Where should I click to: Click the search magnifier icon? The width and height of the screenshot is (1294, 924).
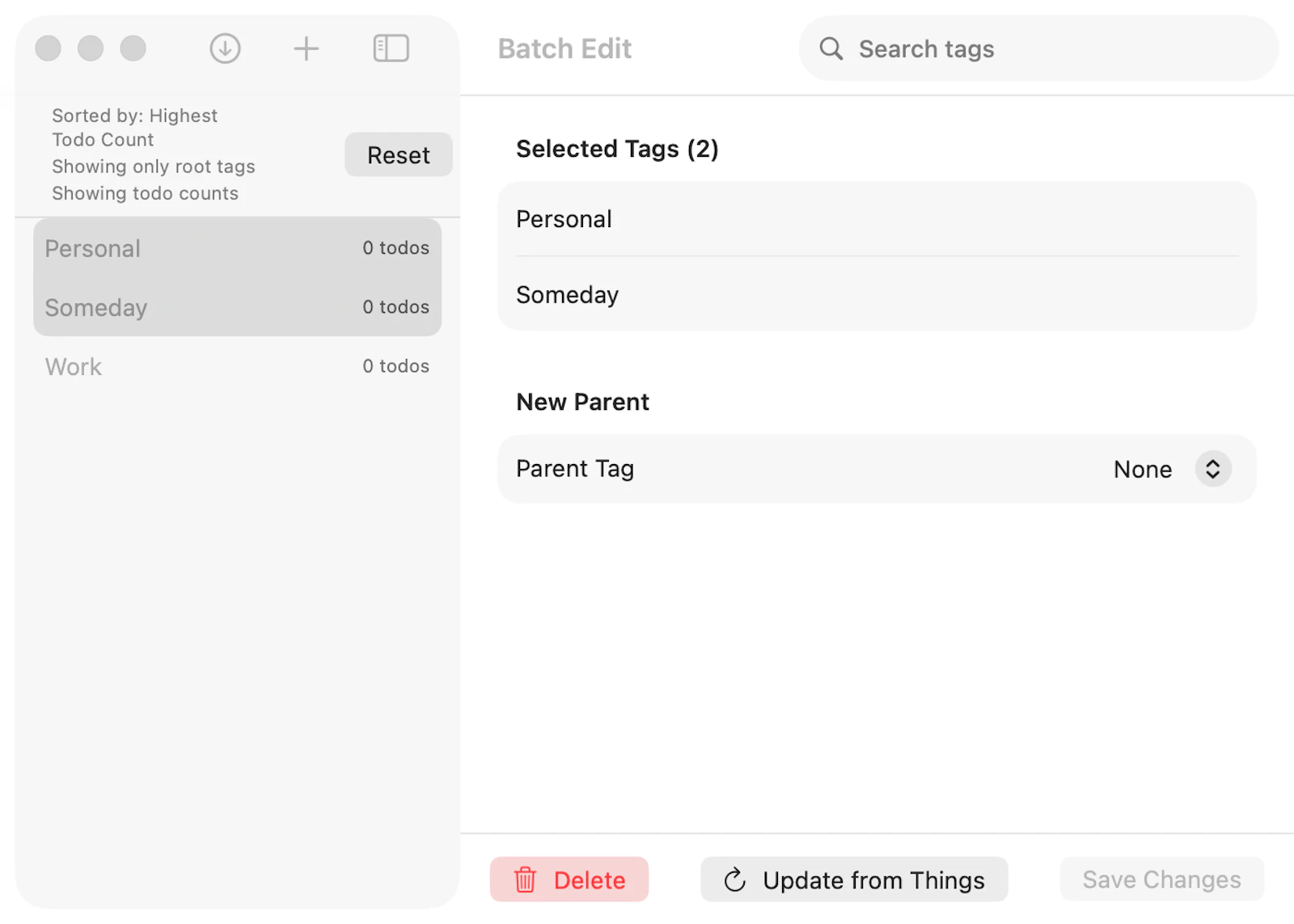click(x=831, y=49)
